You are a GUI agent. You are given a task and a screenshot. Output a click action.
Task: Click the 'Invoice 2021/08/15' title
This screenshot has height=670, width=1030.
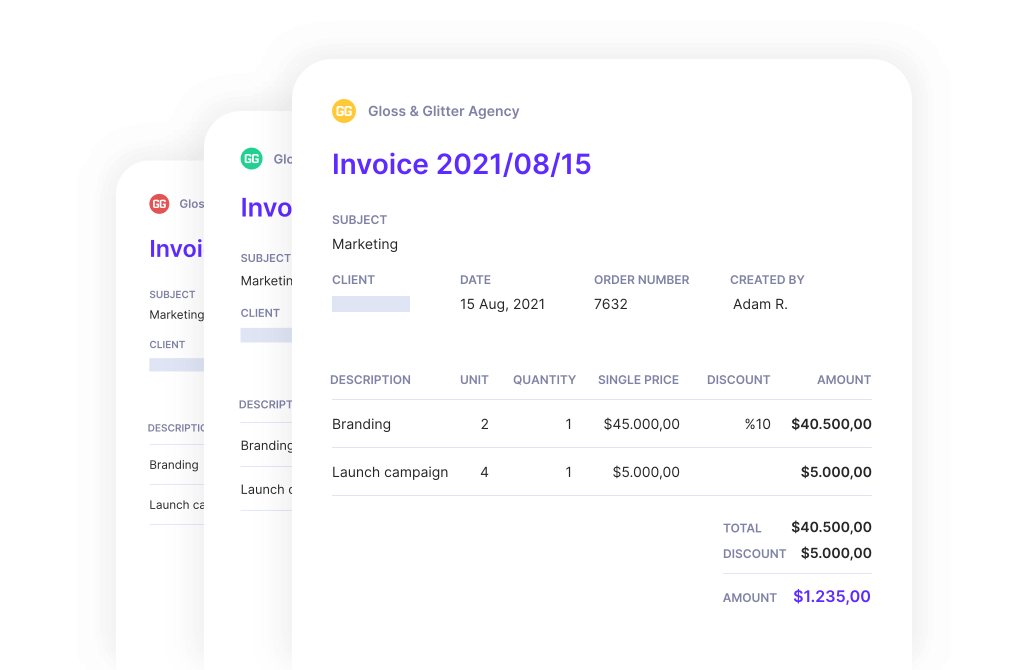(461, 164)
